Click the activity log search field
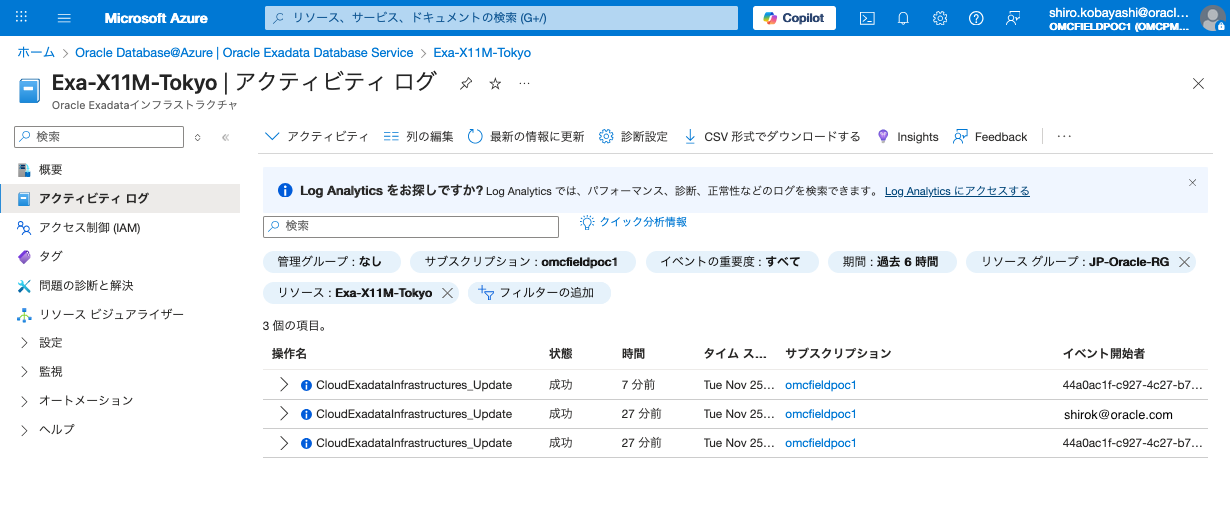Image resolution: width=1230 pixels, height=514 pixels. pyautogui.click(x=411, y=227)
